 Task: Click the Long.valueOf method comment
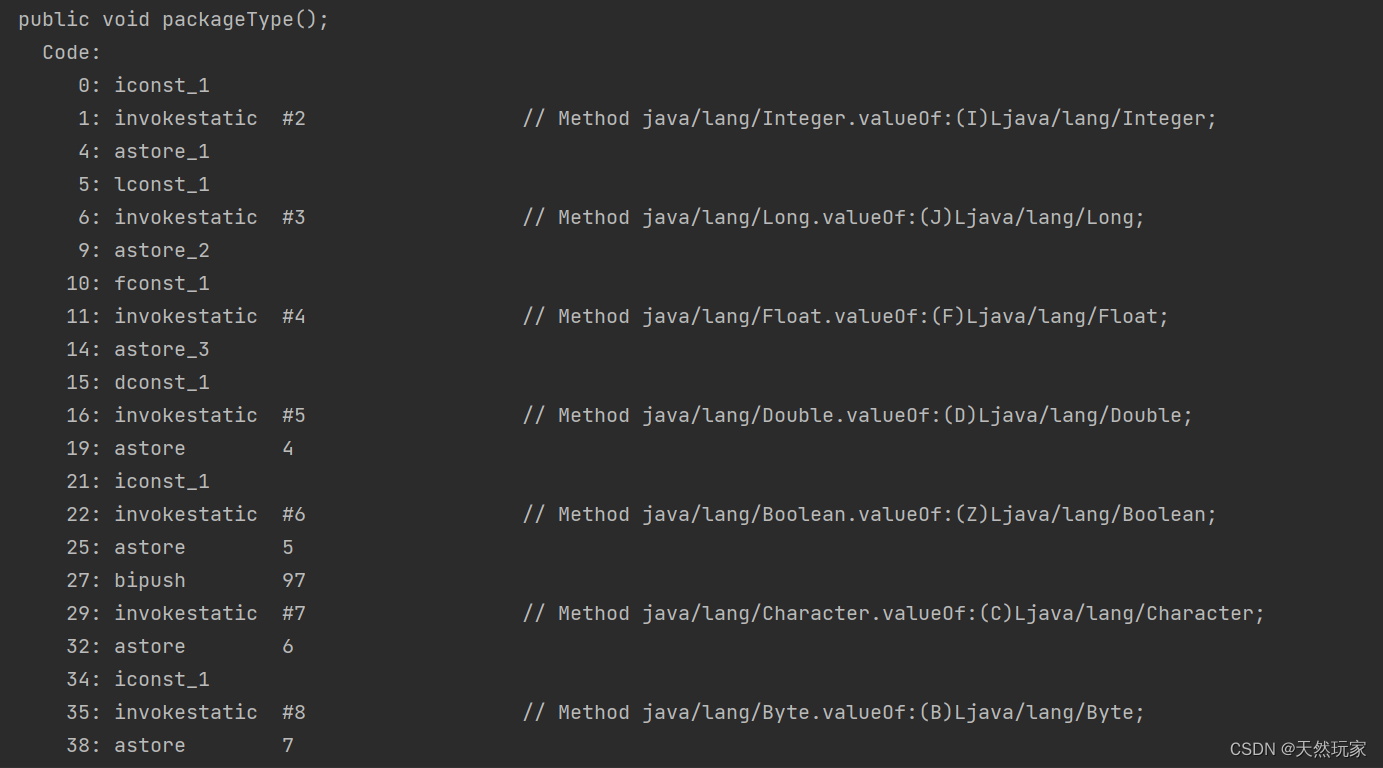833,218
